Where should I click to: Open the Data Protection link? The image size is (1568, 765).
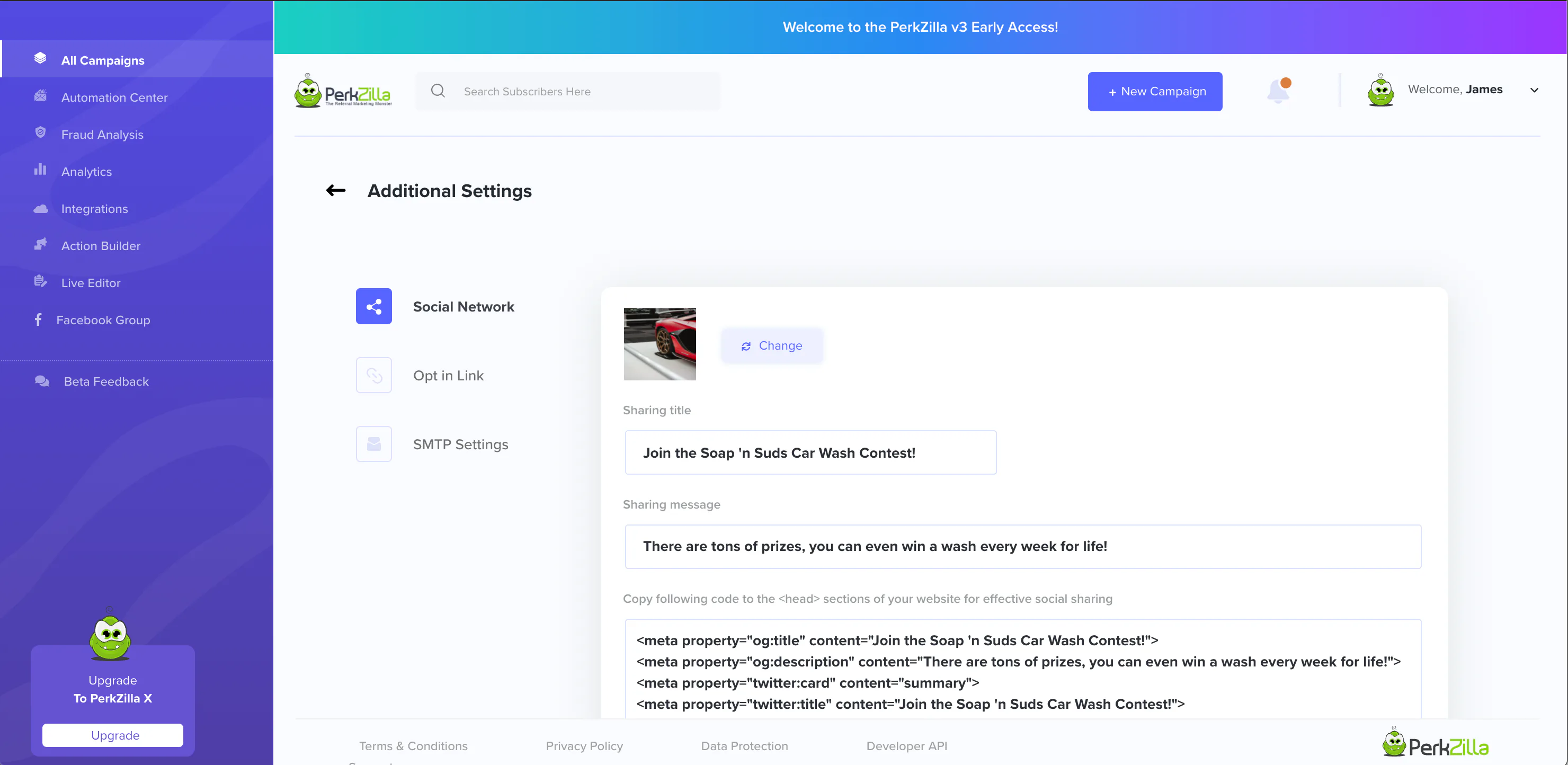(744, 745)
